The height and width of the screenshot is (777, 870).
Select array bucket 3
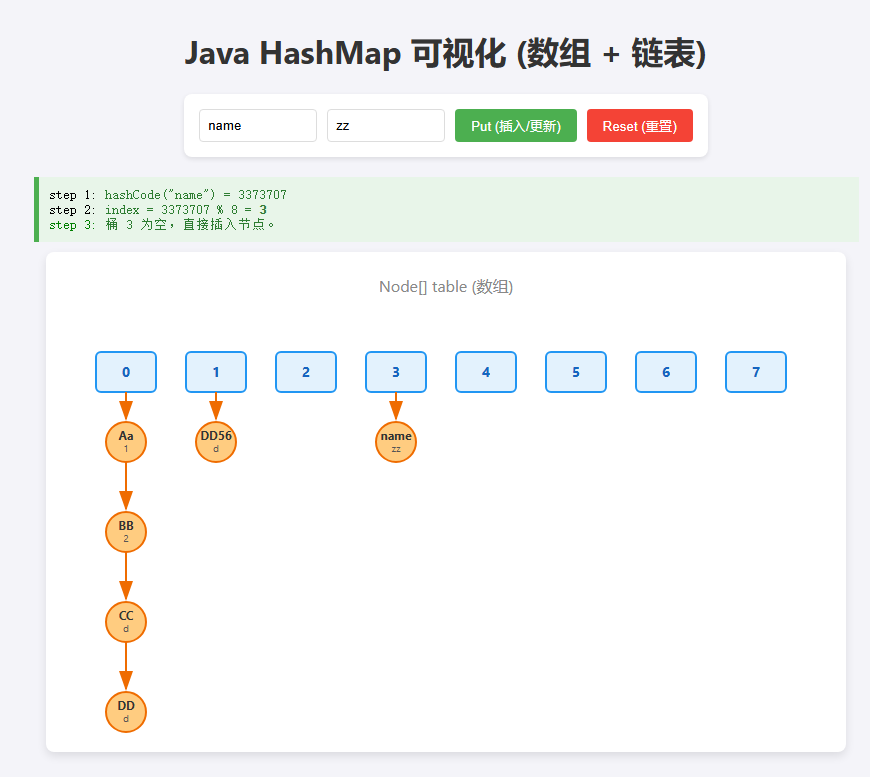point(396,372)
